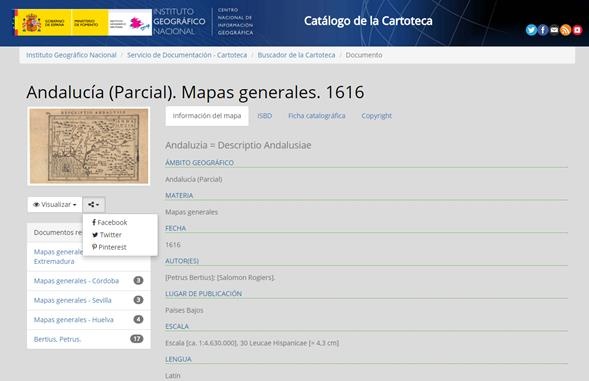Switch to the Copyright tab
The image size is (589, 381).
[x=376, y=116]
